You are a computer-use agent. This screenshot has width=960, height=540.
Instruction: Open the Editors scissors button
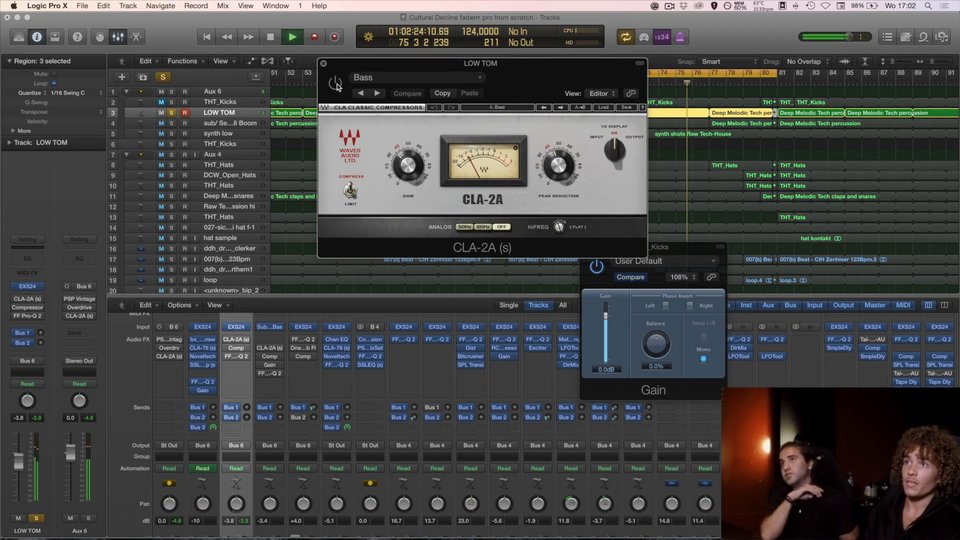tap(136, 37)
